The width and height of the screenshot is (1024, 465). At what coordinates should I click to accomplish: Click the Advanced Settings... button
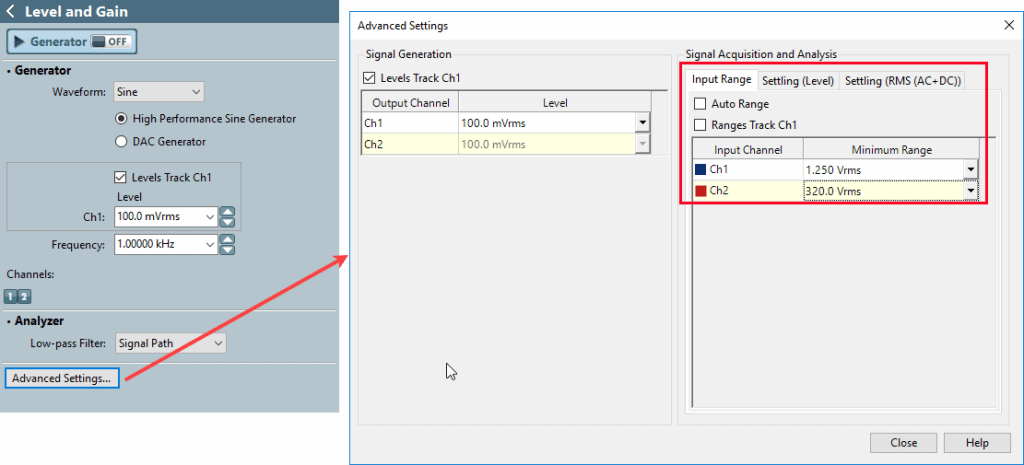click(x=61, y=378)
